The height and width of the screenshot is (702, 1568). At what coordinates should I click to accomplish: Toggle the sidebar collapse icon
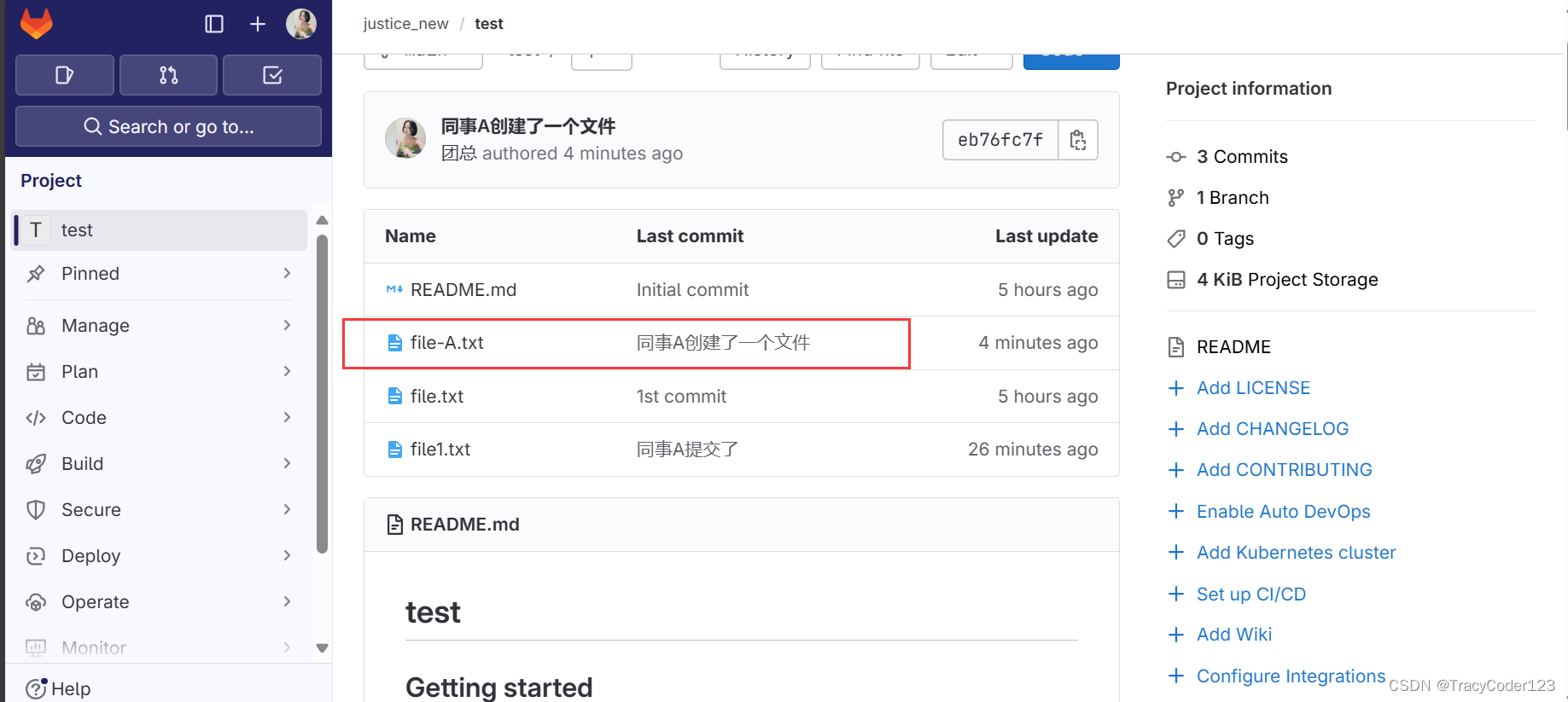coord(214,24)
